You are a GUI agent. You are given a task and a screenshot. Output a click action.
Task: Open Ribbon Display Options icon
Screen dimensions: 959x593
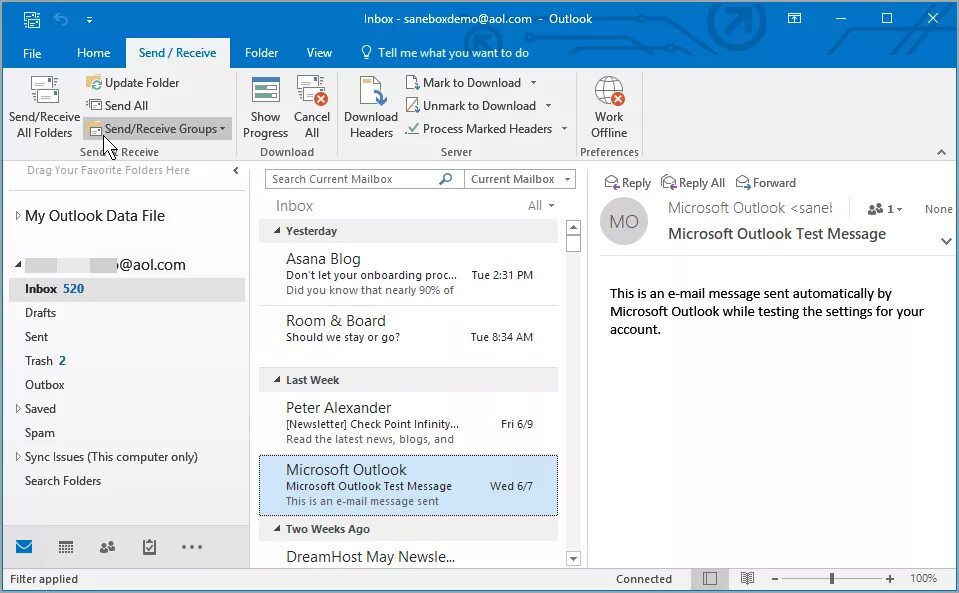click(x=794, y=18)
